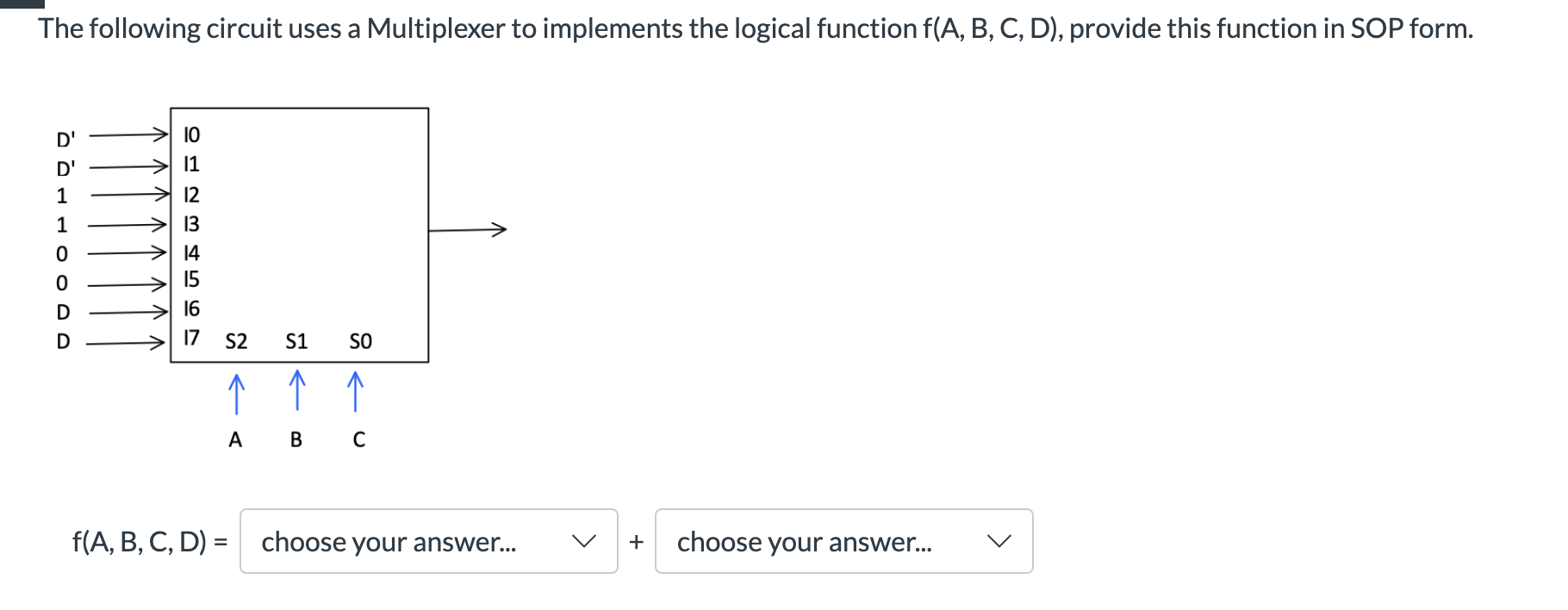Click the C select input label
This screenshot has height=610, width=1568.
click(359, 439)
